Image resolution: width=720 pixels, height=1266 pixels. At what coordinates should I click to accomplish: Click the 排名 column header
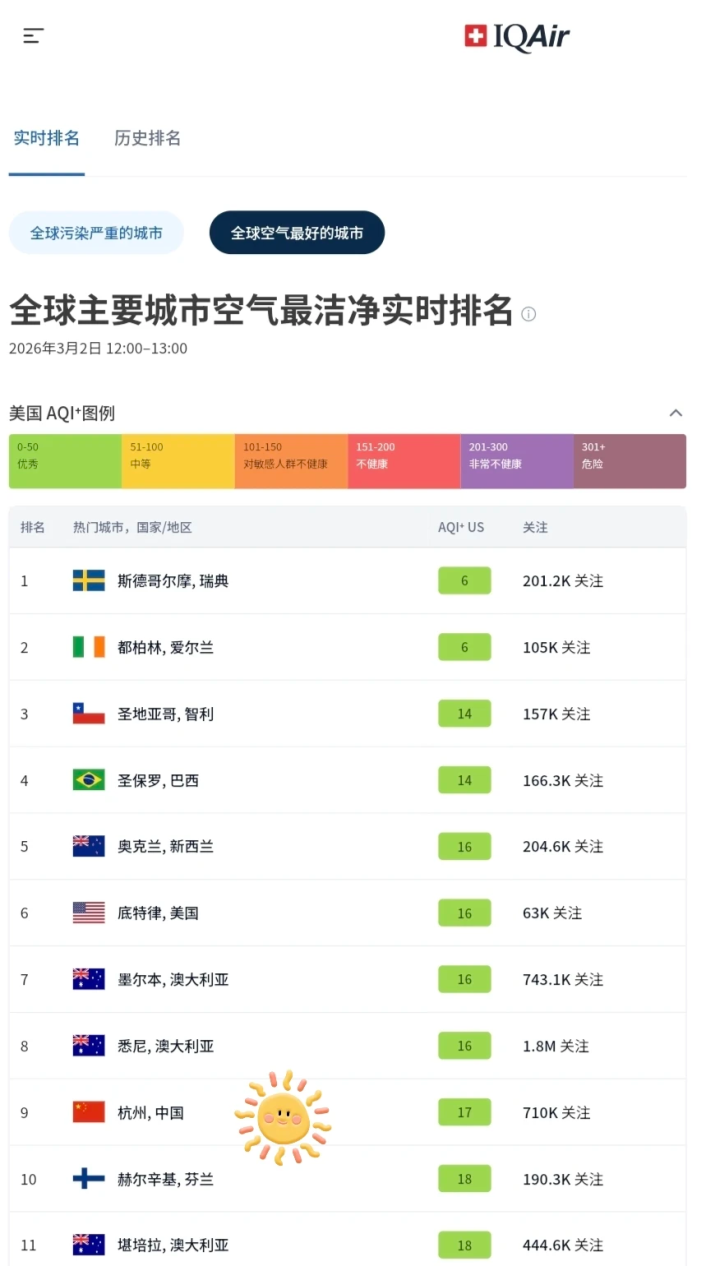click(x=33, y=527)
